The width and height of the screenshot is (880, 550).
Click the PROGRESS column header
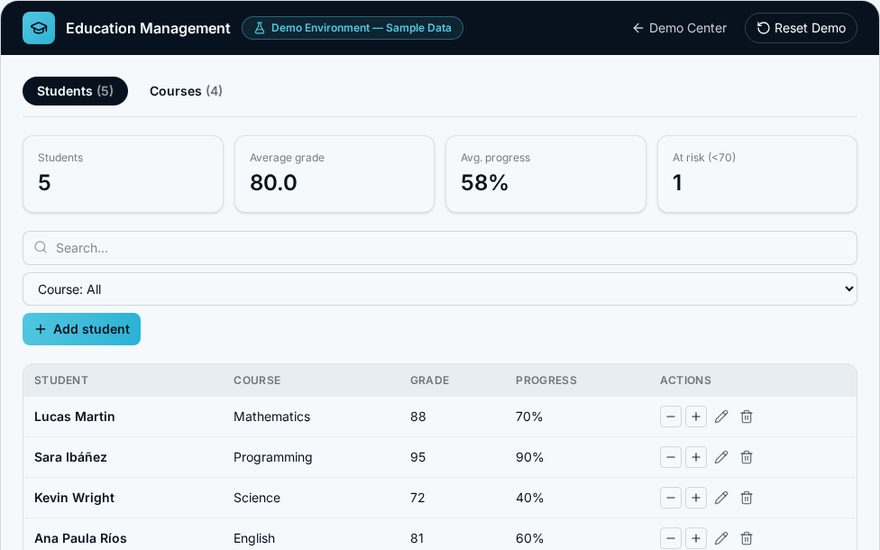pyautogui.click(x=546, y=381)
